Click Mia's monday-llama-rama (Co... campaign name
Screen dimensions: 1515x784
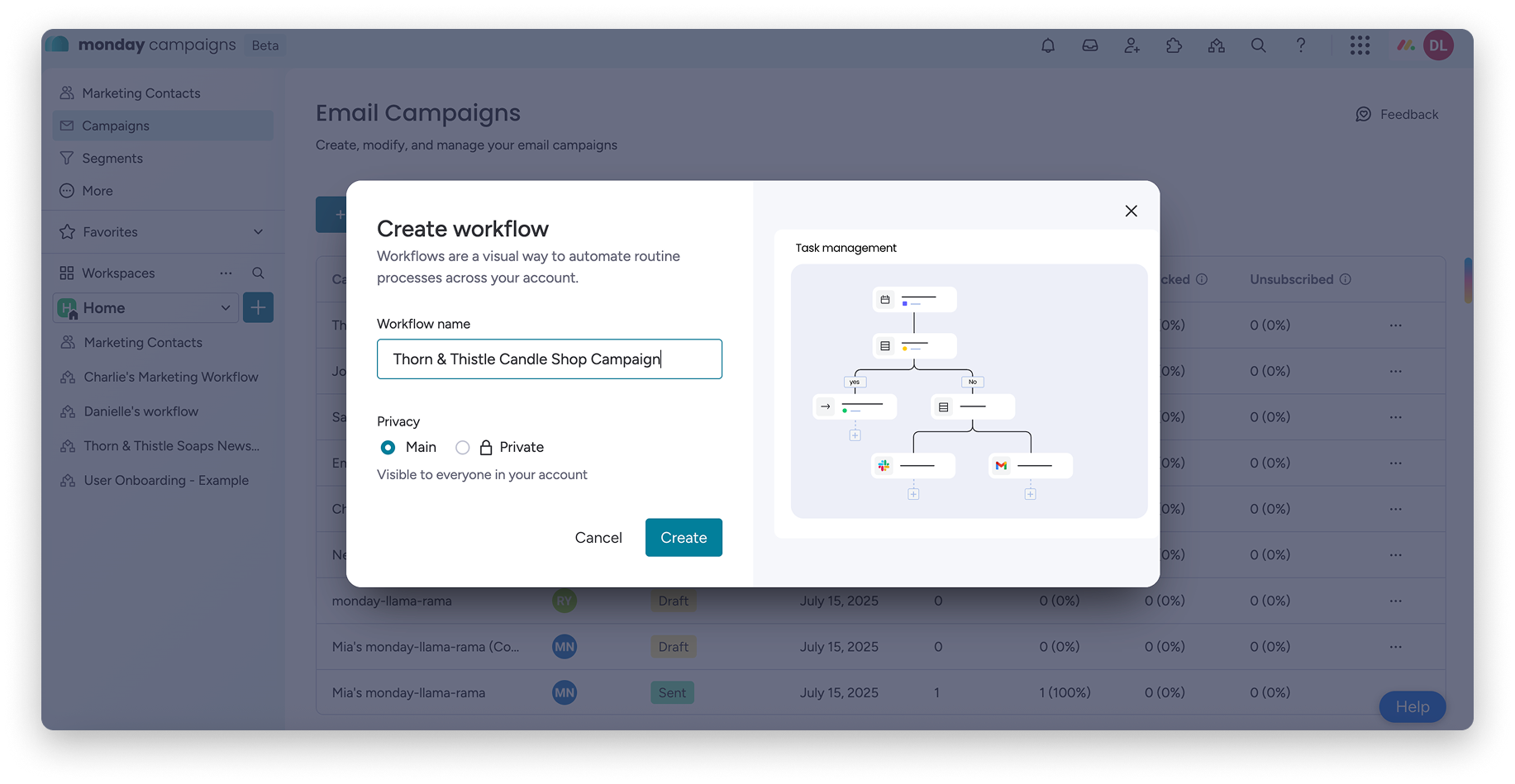pos(426,647)
